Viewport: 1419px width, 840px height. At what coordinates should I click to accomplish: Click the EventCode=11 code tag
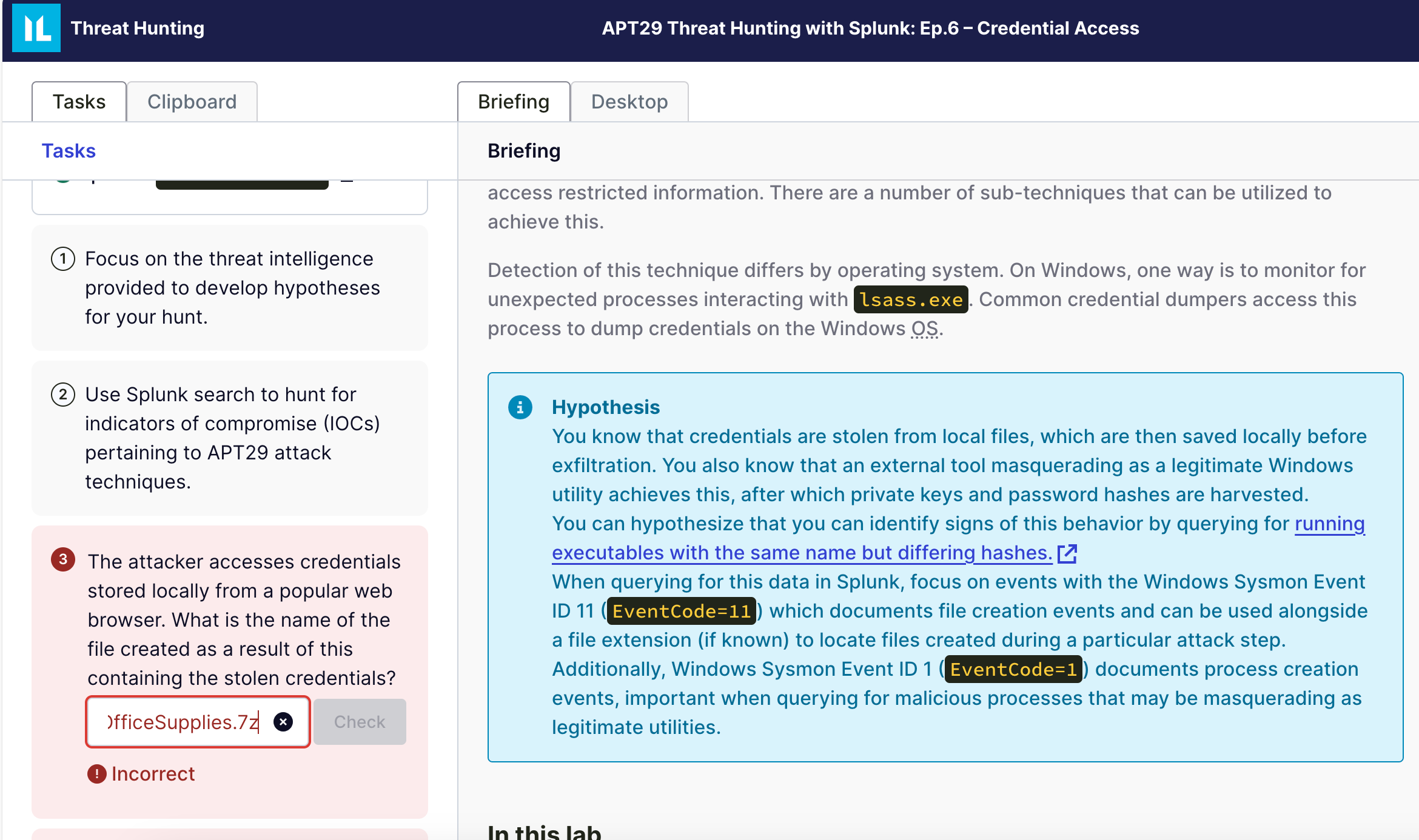pos(682,611)
